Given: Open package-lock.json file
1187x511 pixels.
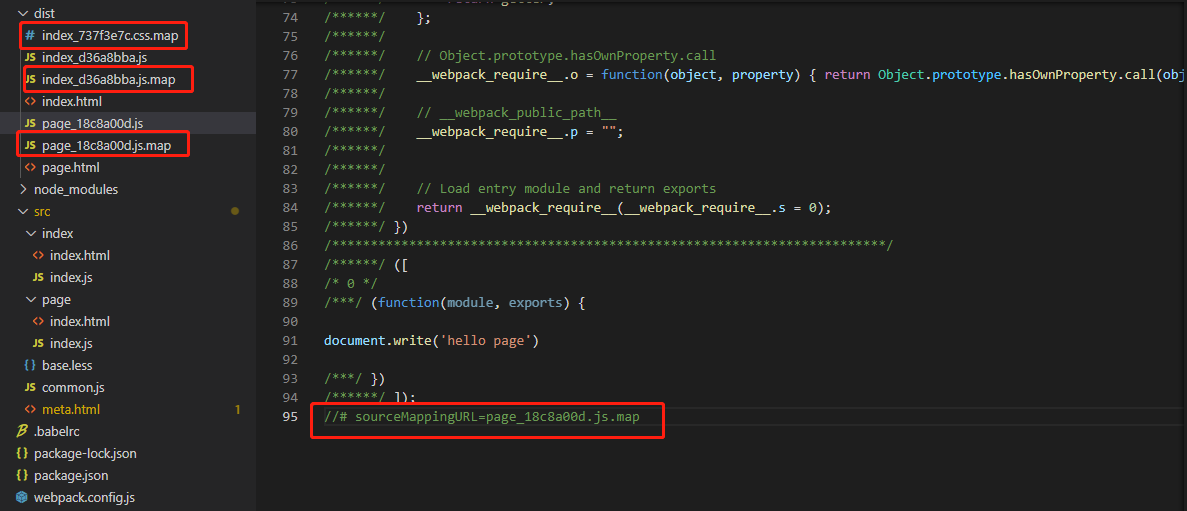Looking at the screenshot, I should tap(85, 453).
